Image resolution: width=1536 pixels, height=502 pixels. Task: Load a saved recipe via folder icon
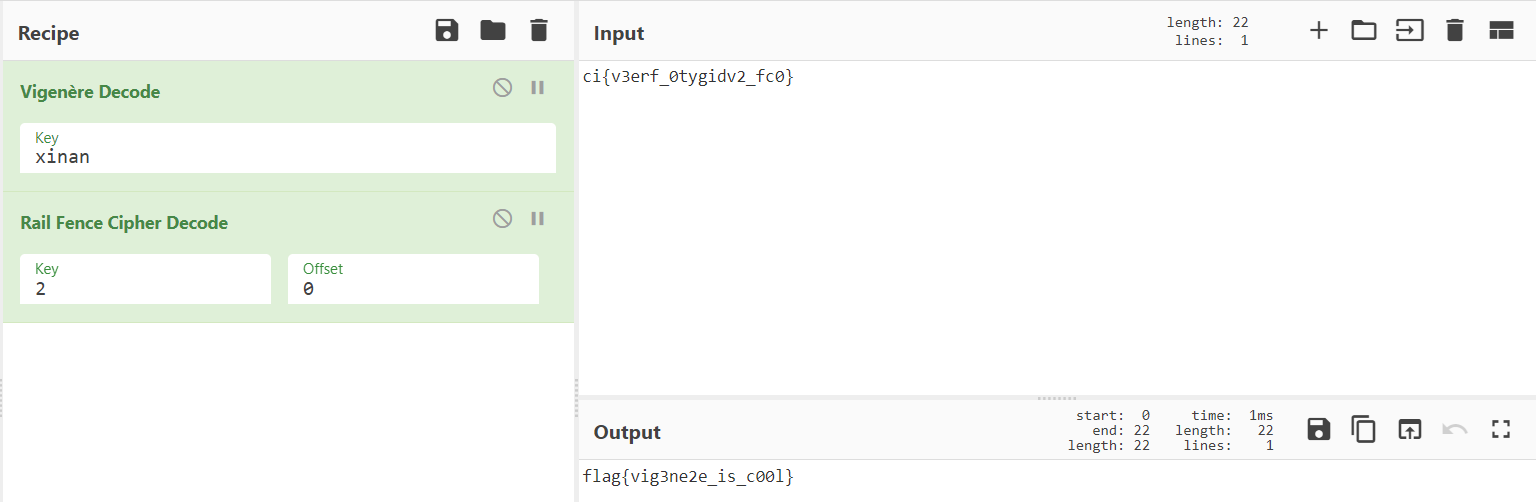(x=493, y=31)
